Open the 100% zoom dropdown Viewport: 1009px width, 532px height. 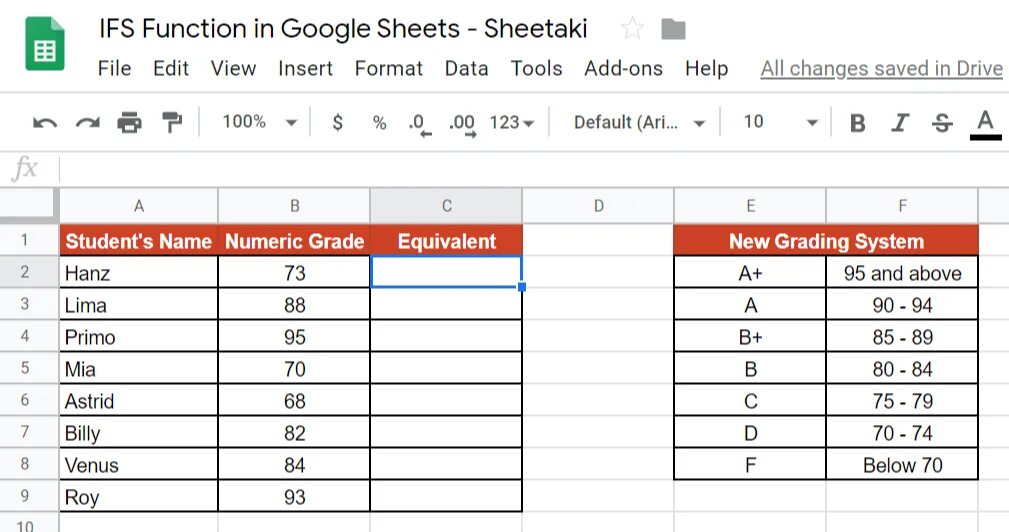(259, 122)
